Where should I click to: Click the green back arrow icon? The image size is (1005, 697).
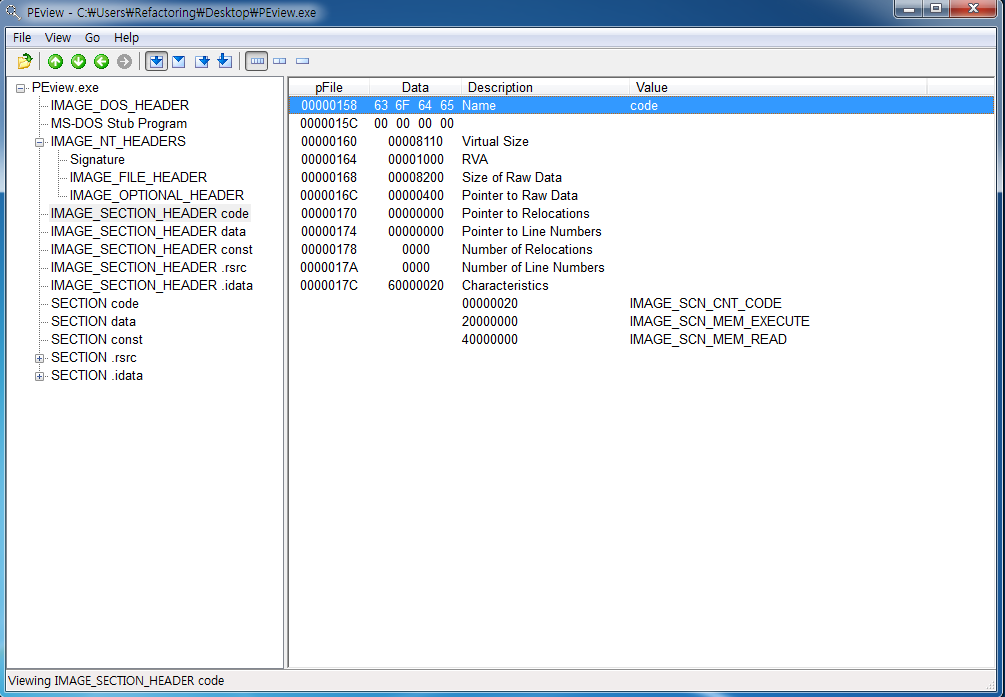coord(101,62)
